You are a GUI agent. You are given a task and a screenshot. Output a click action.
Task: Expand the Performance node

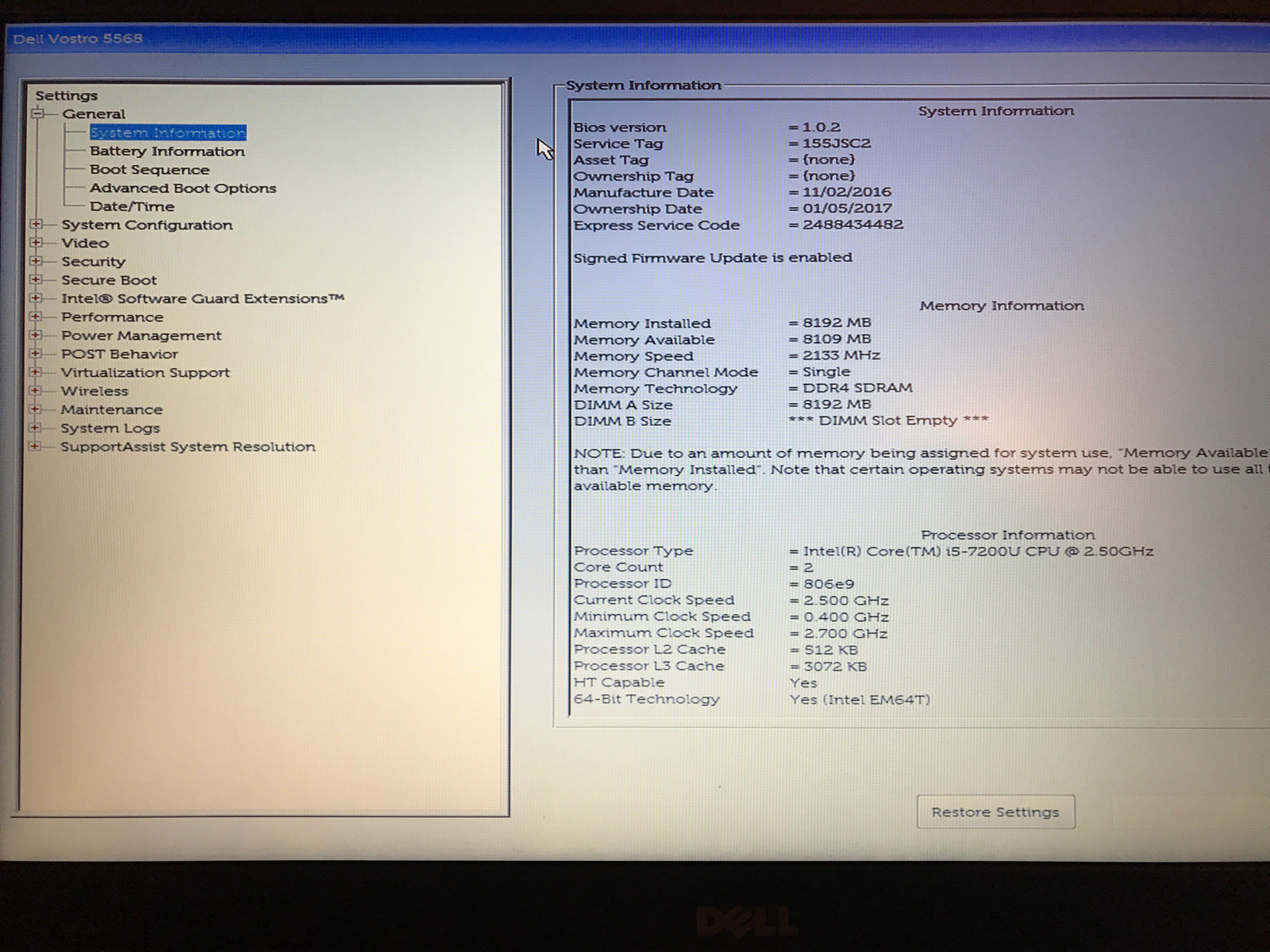pos(36,317)
